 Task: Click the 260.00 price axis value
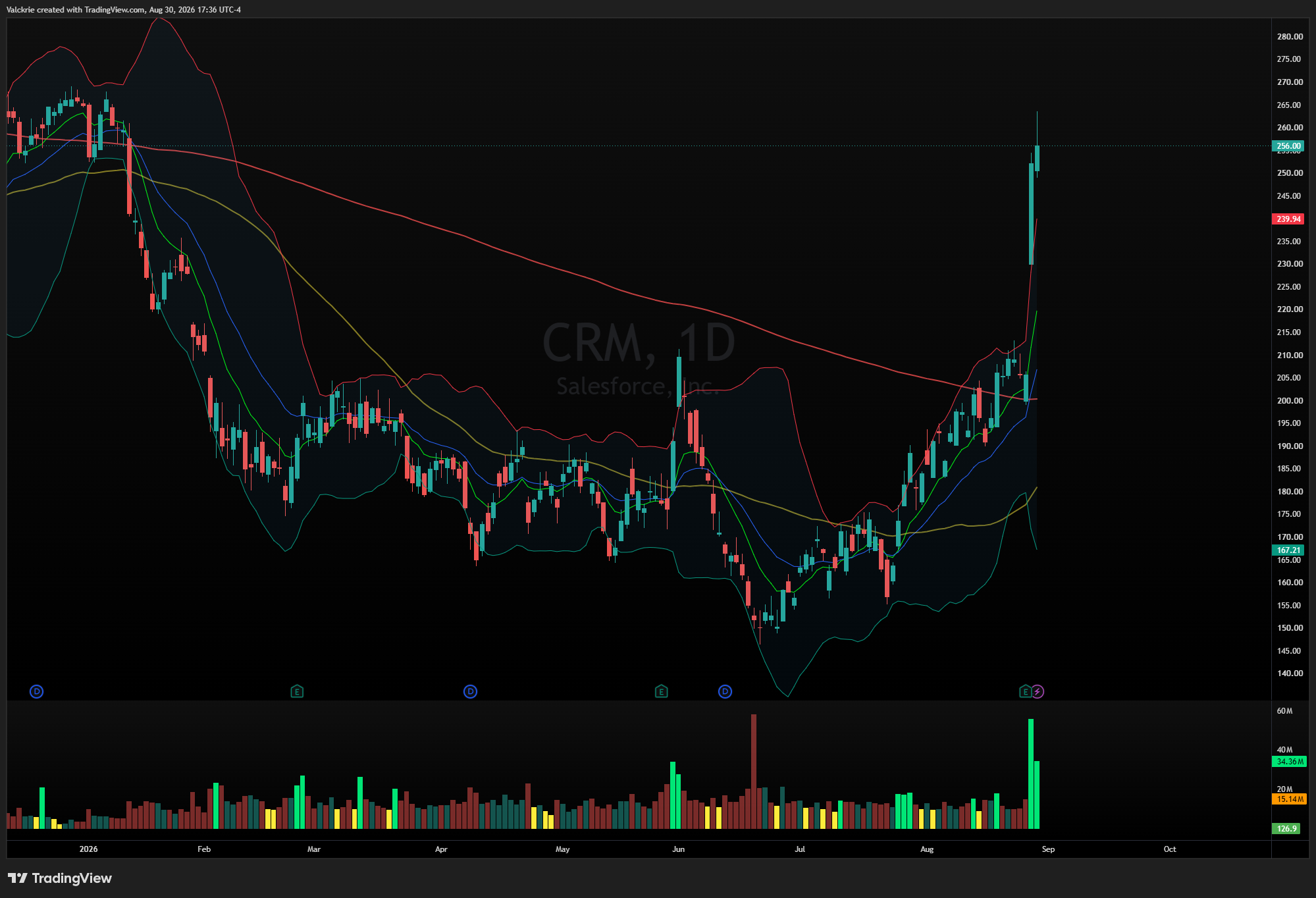[1290, 128]
